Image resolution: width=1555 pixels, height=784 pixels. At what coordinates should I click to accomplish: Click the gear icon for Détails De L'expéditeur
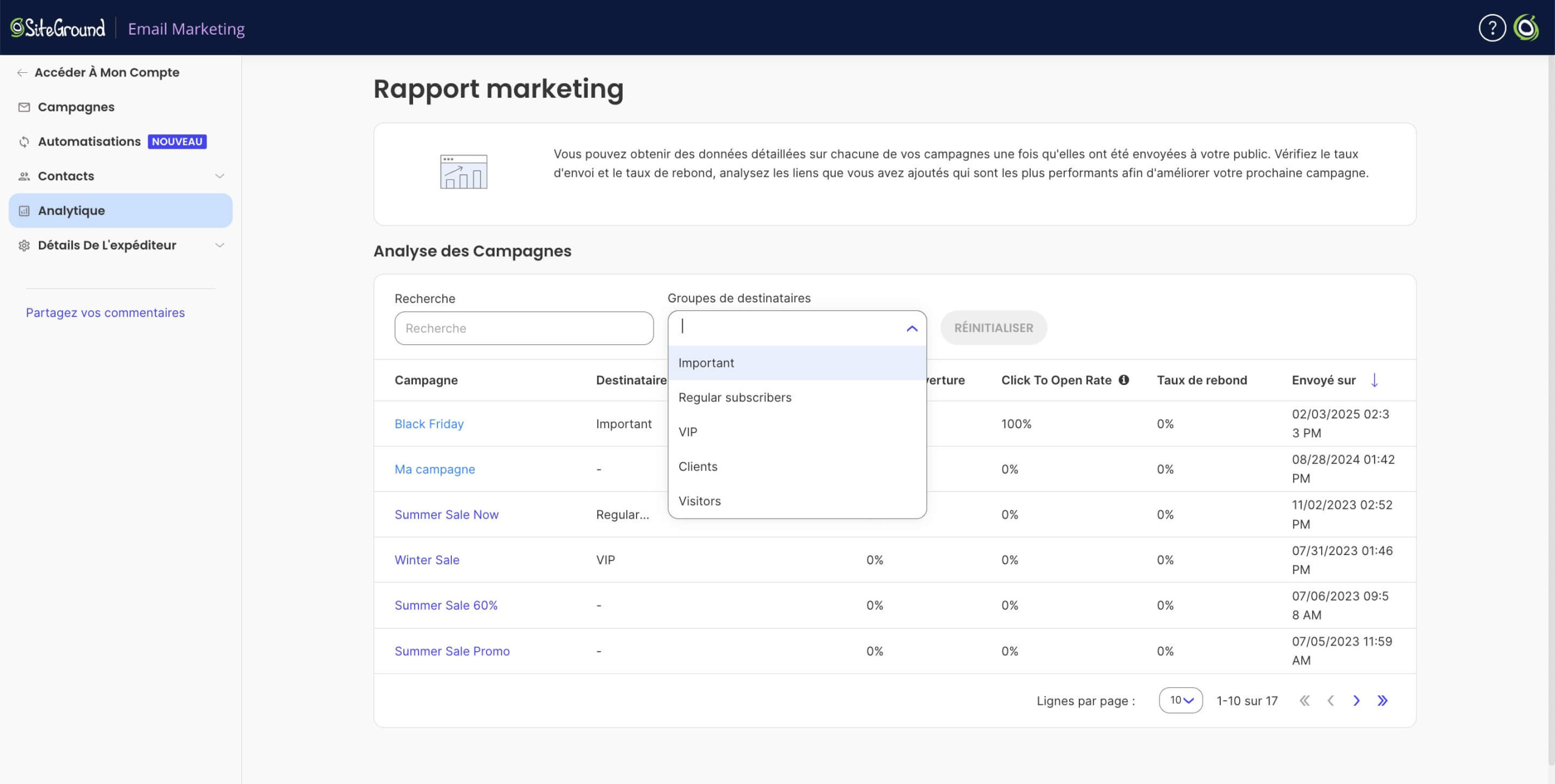(x=24, y=246)
